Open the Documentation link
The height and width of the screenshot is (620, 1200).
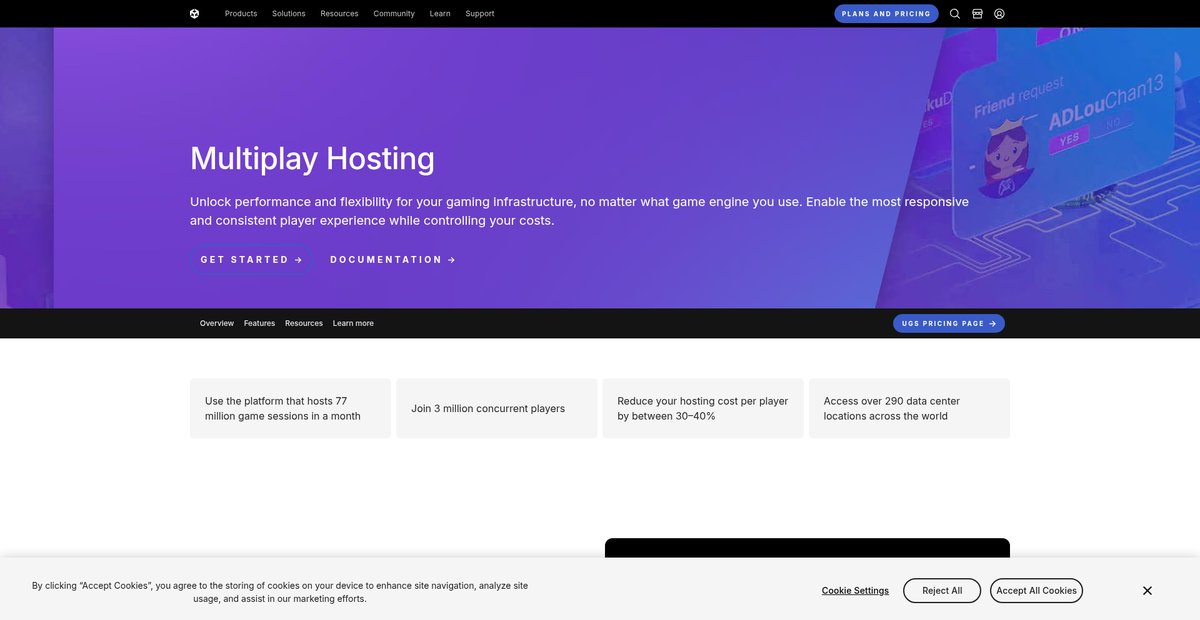(x=393, y=260)
